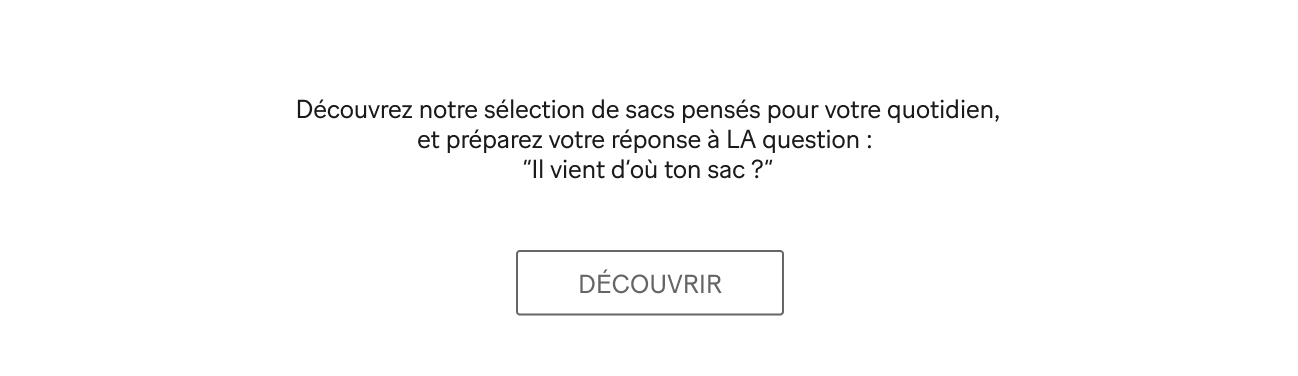The image size is (1298, 376).
Task: Click the line "et préparez votre réponse"
Action: [x=646, y=140]
